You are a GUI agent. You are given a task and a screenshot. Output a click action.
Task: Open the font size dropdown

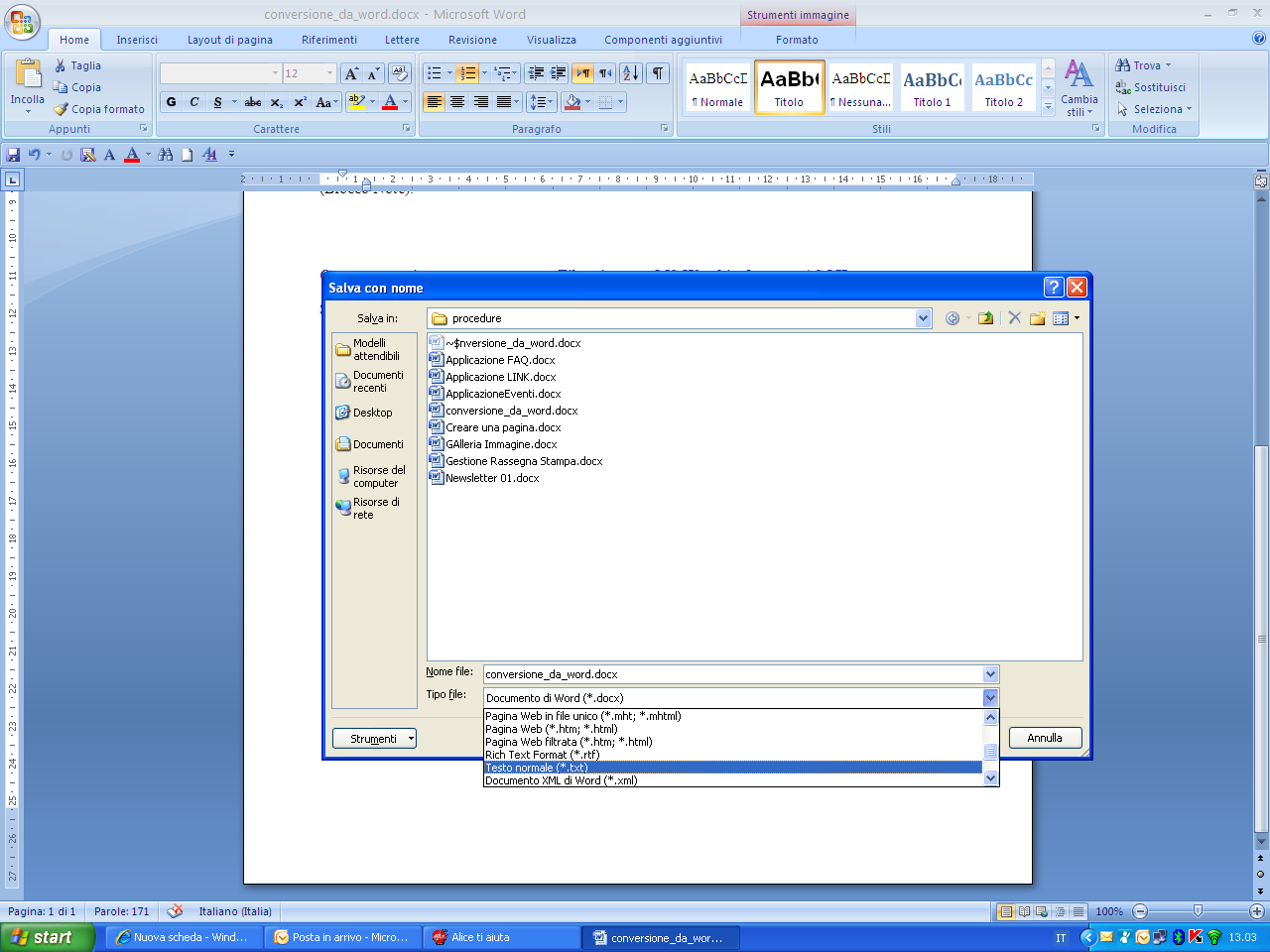pyautogui.click(x=330, y=73)
